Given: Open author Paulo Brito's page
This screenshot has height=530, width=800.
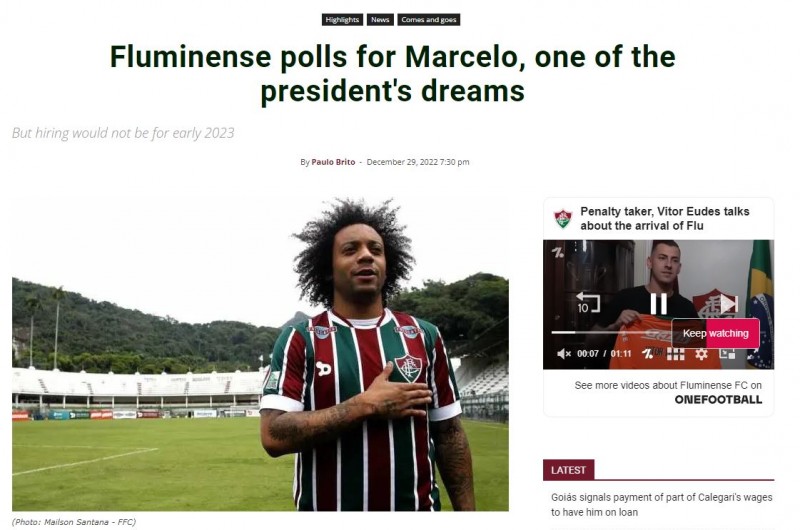Looking at the screenshot, I should click(x=333, y=162).
